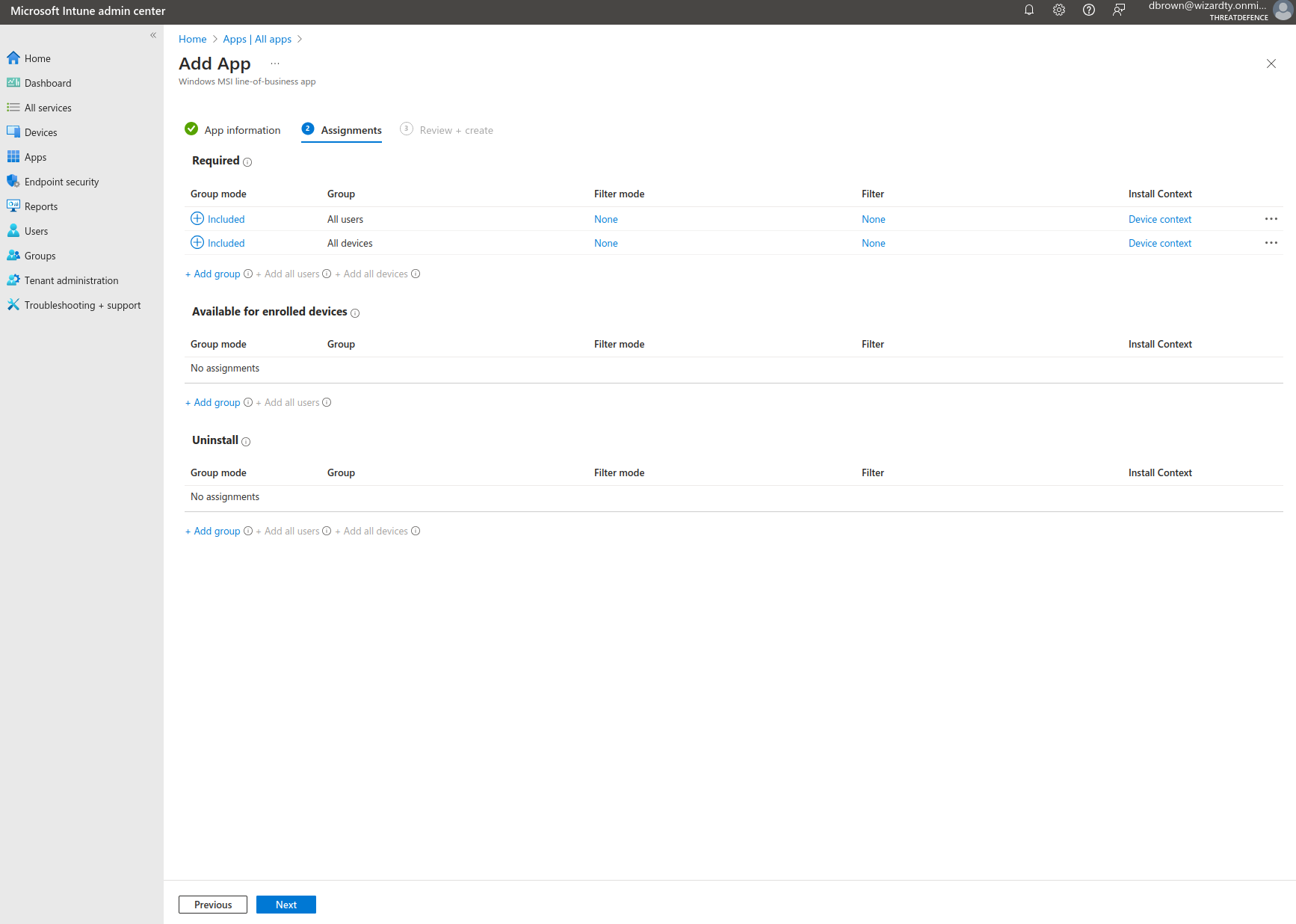This screenshot has width=1296, height=924.
Task: Click the Next button
Action: 286,905
